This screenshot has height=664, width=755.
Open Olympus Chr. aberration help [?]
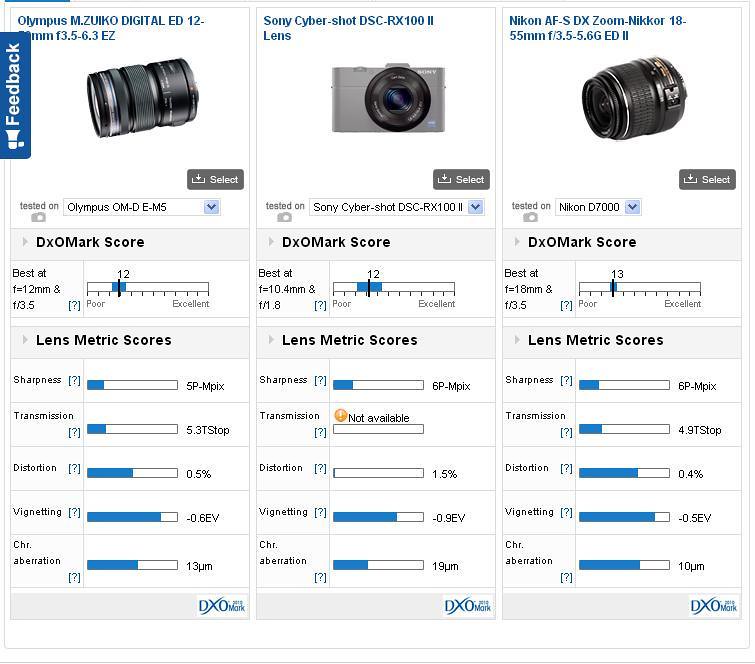(x=74, y=577)
